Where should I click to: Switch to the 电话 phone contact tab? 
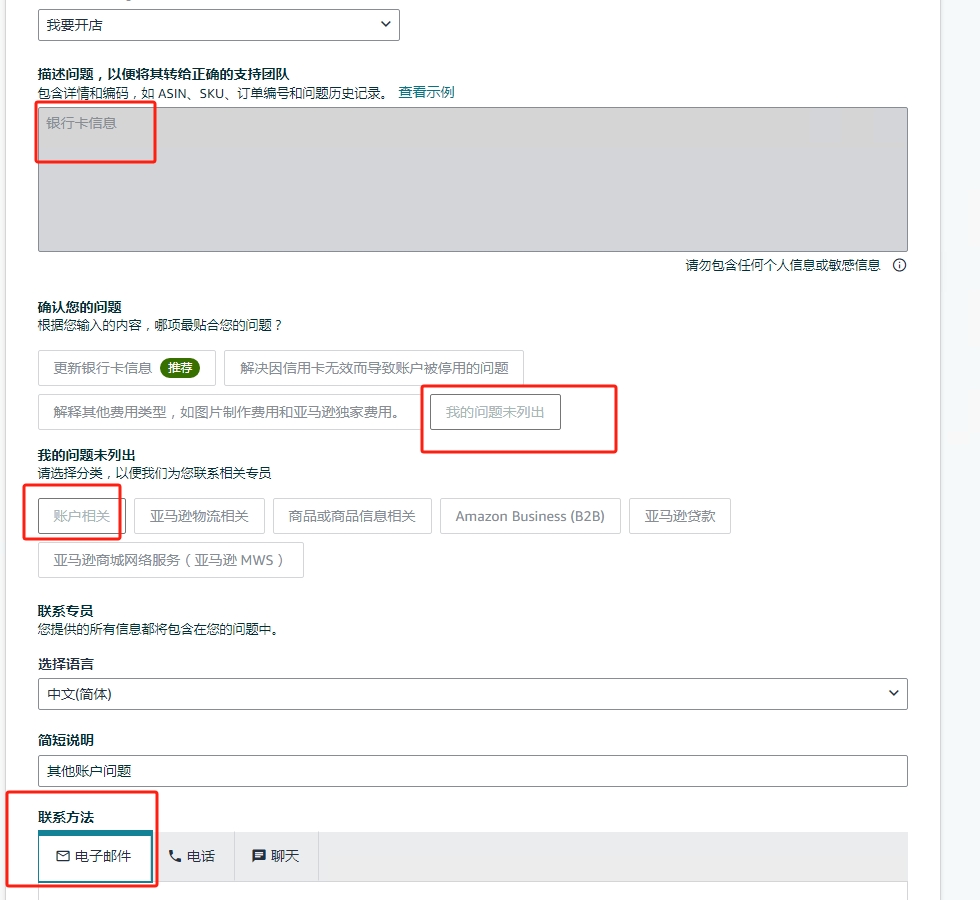[x=192, y=856]
